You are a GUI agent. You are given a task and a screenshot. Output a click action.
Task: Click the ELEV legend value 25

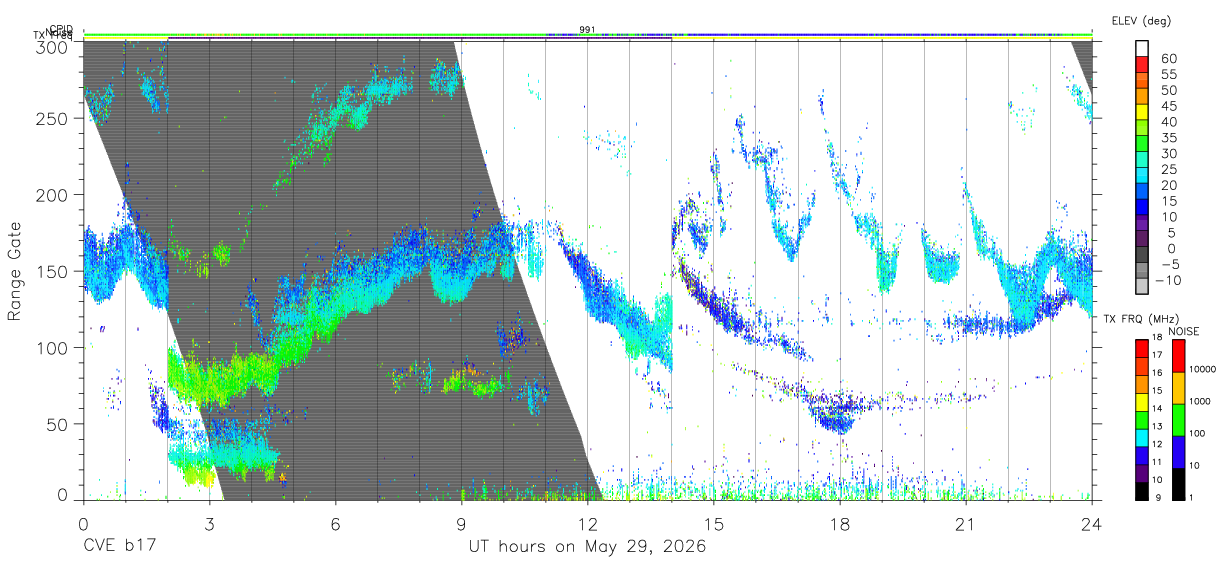[1167, 170]
